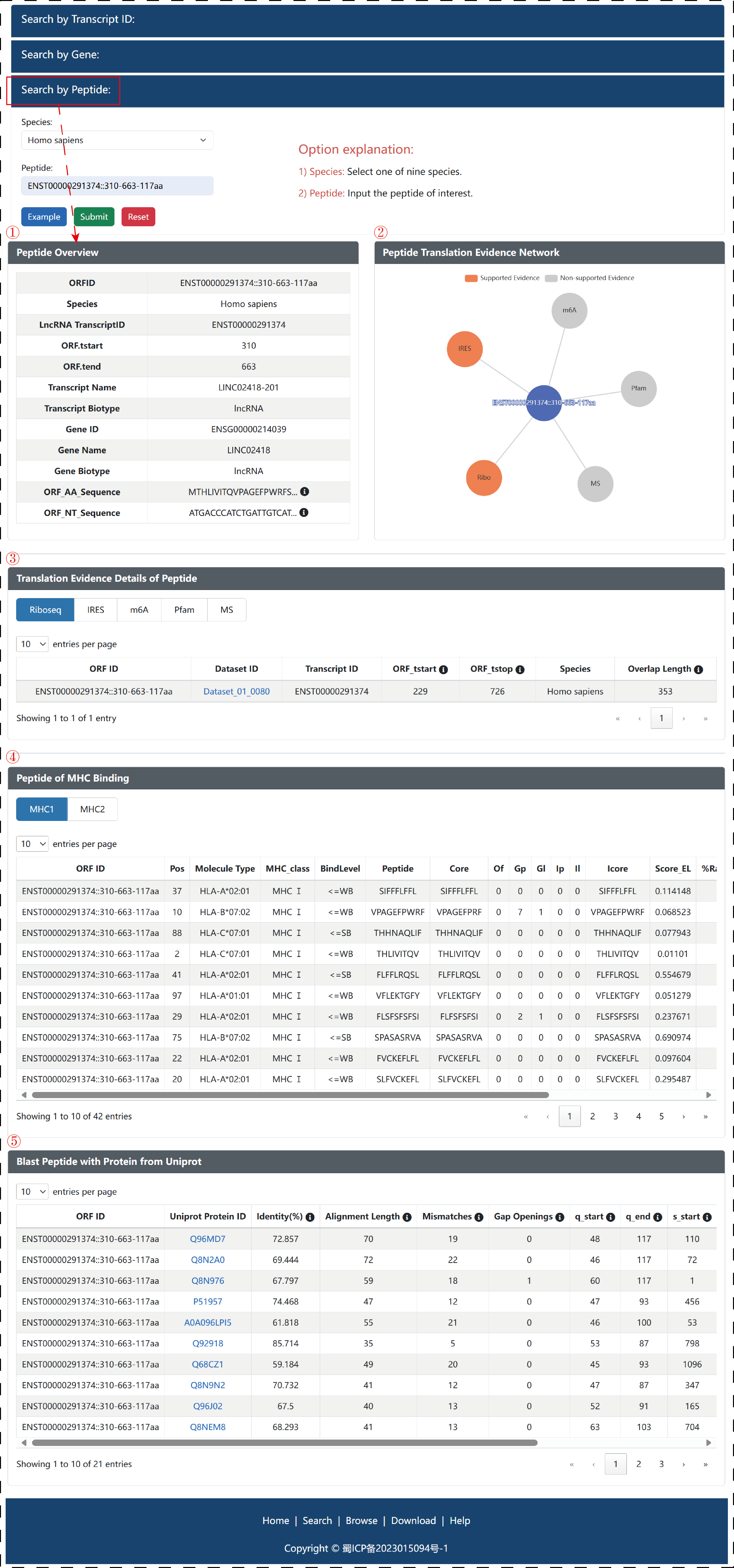Open Home link in footer
This screenshot has width=734, height=1568.
(x=276, y=1521)
